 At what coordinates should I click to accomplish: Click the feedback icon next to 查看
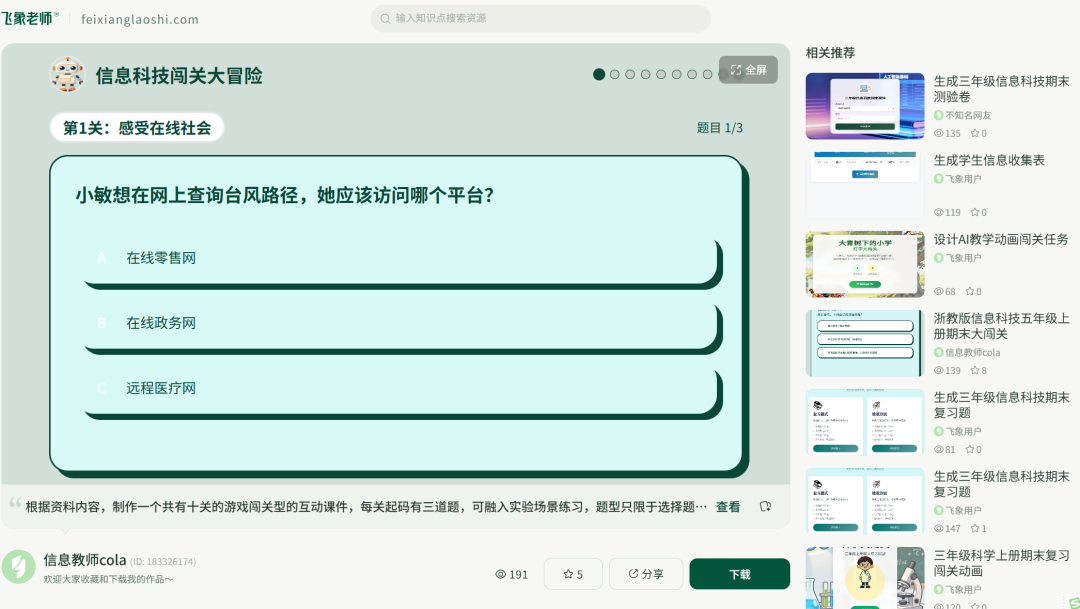(765, 506)
